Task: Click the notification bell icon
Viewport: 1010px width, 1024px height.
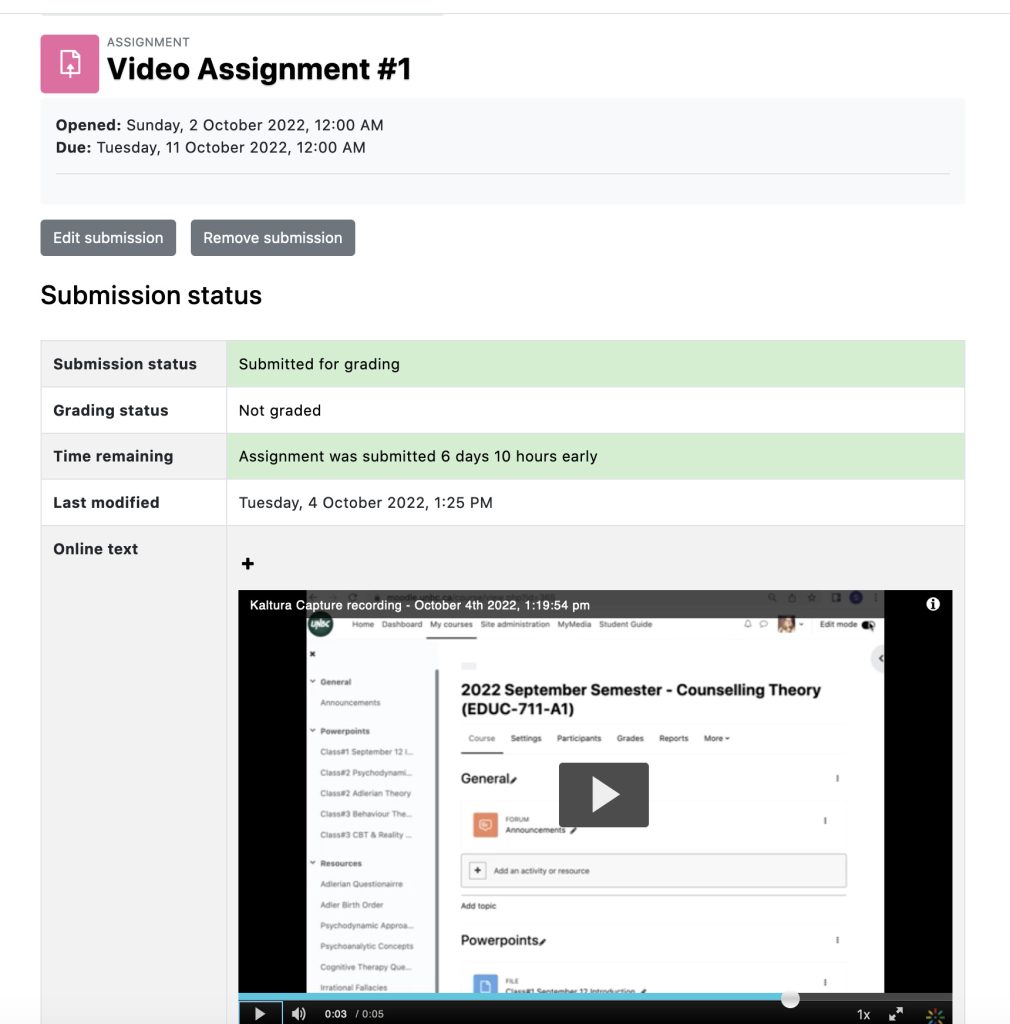Action: (x=746, y=623)
